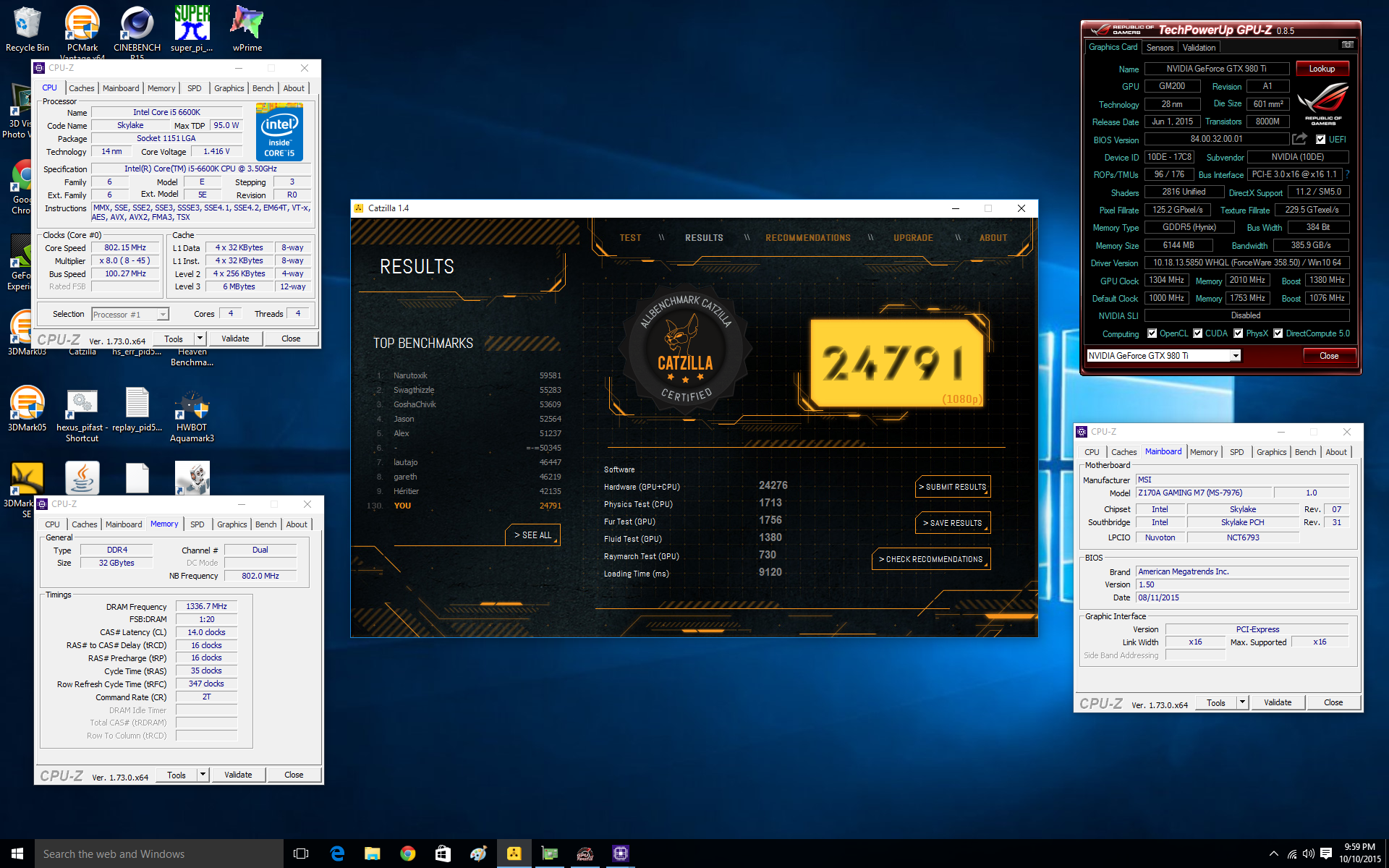The image size is (1389, 868).
Task: Click the GPU-Z BIOS save/share icon
Action: (x=1299, y=139)
